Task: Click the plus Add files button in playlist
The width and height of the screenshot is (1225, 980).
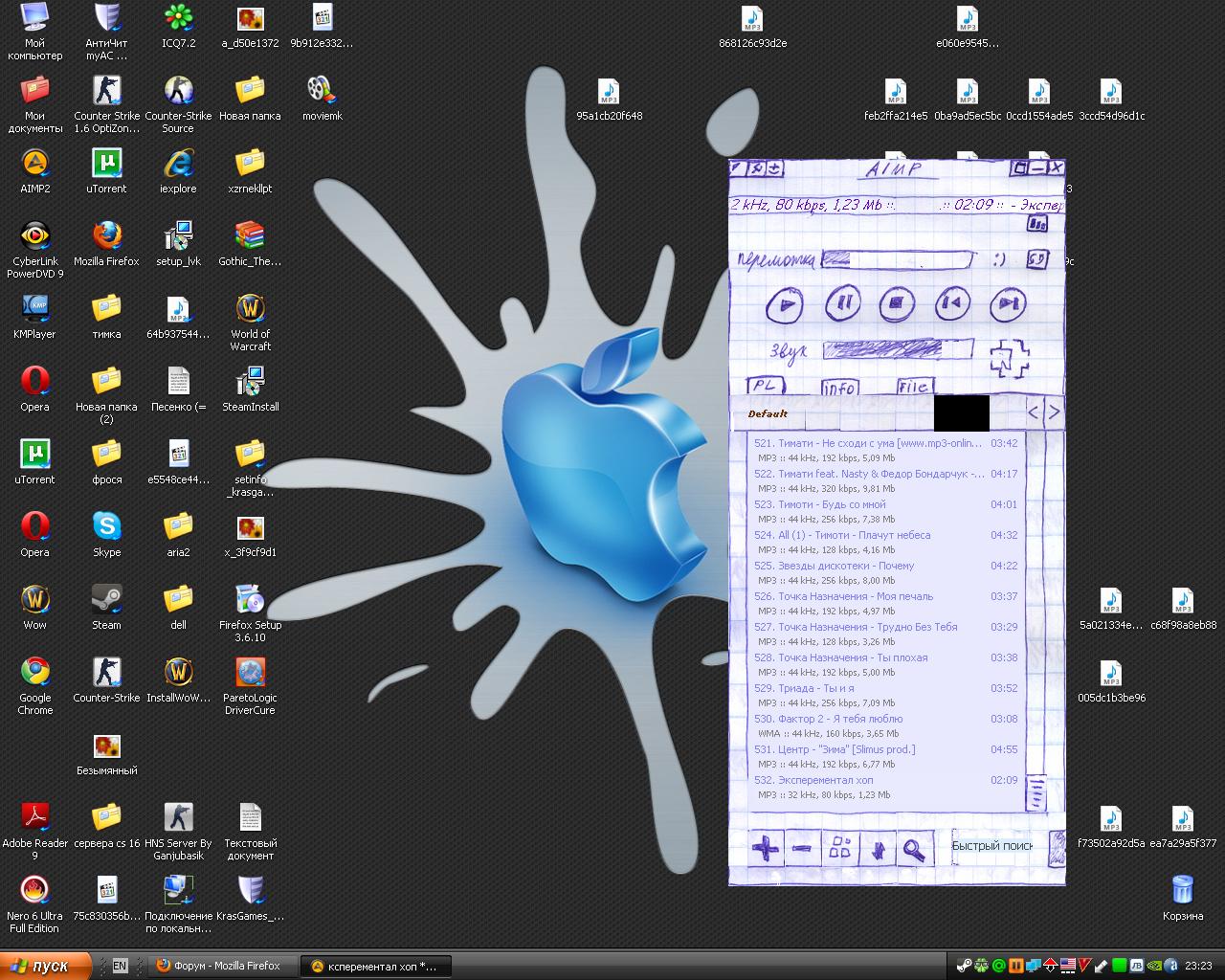Action: 765,848
